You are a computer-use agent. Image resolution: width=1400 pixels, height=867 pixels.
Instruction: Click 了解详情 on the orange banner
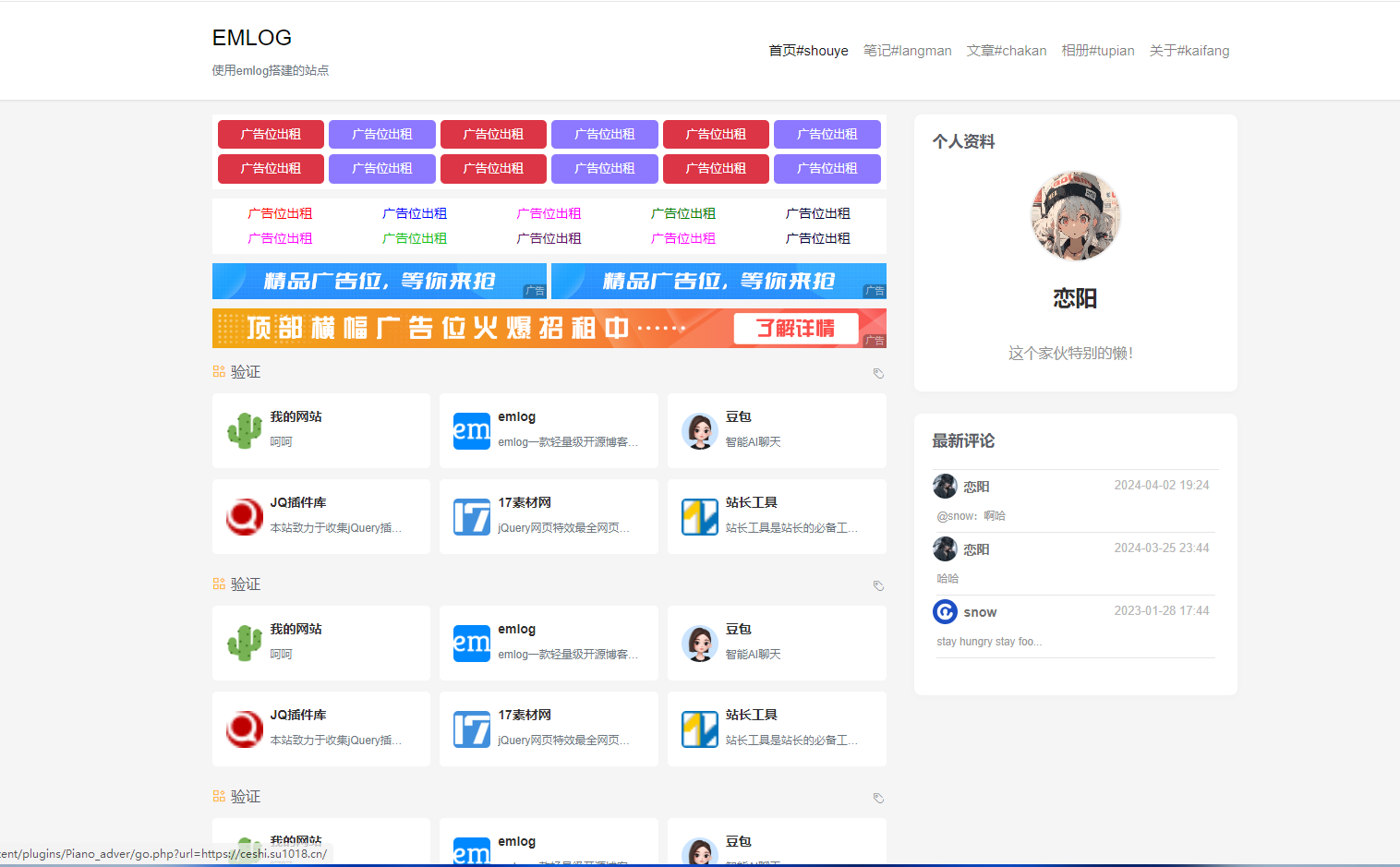795,329
